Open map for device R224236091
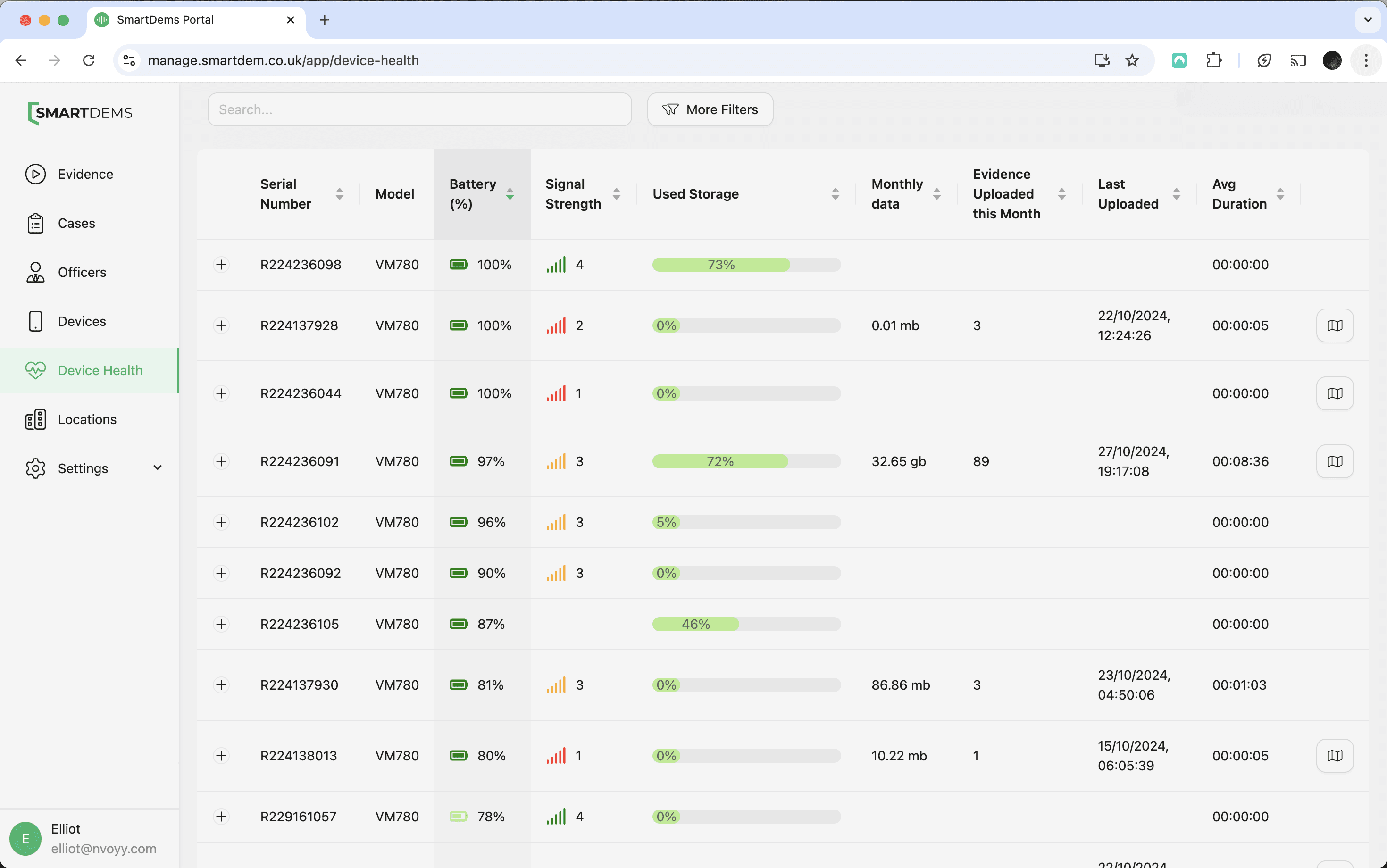1387x868 pixels. point(1335,461)
